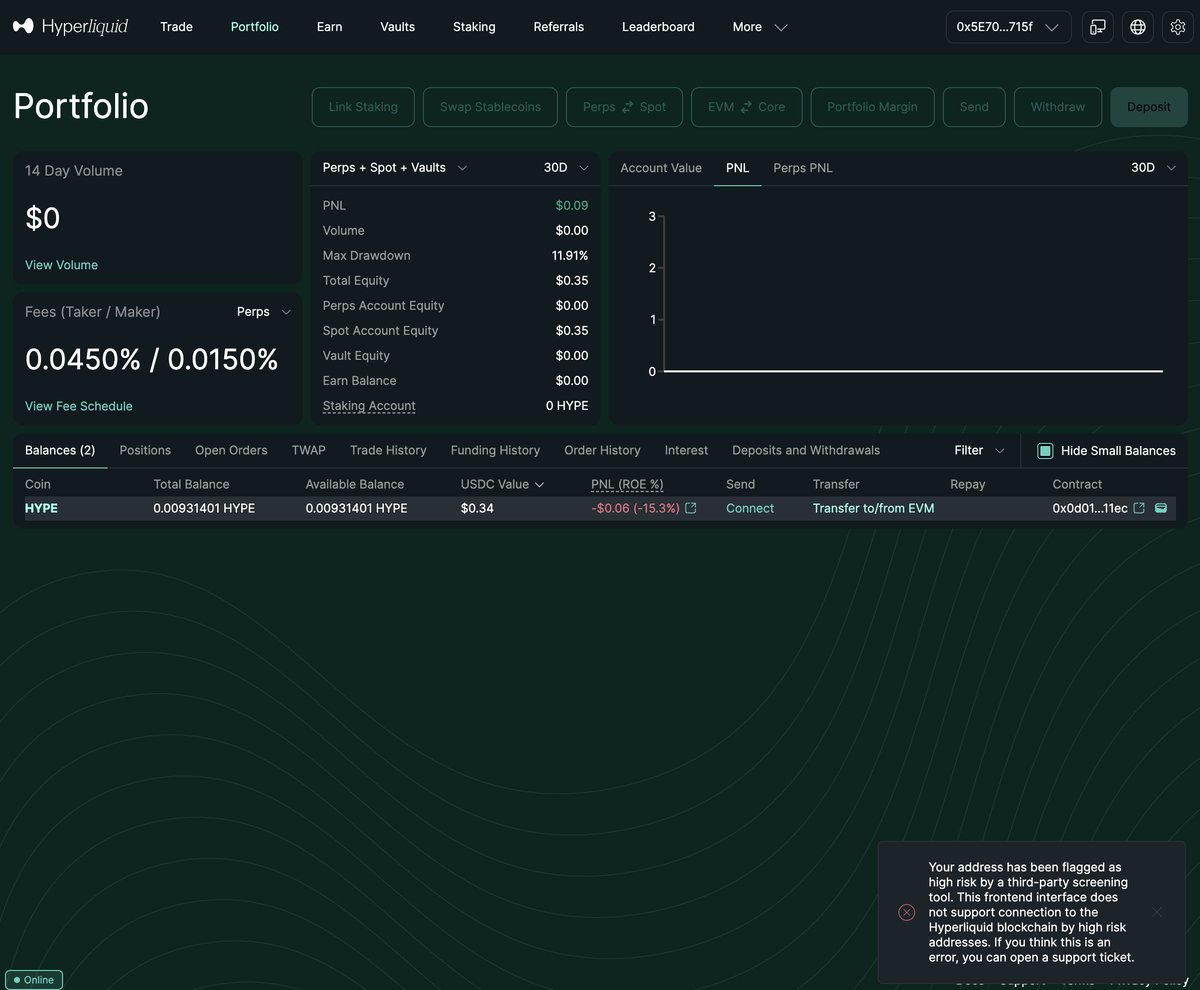Change the 30D period in stats panel
The width and height of the screenshot is (1200, 990).
566,168
